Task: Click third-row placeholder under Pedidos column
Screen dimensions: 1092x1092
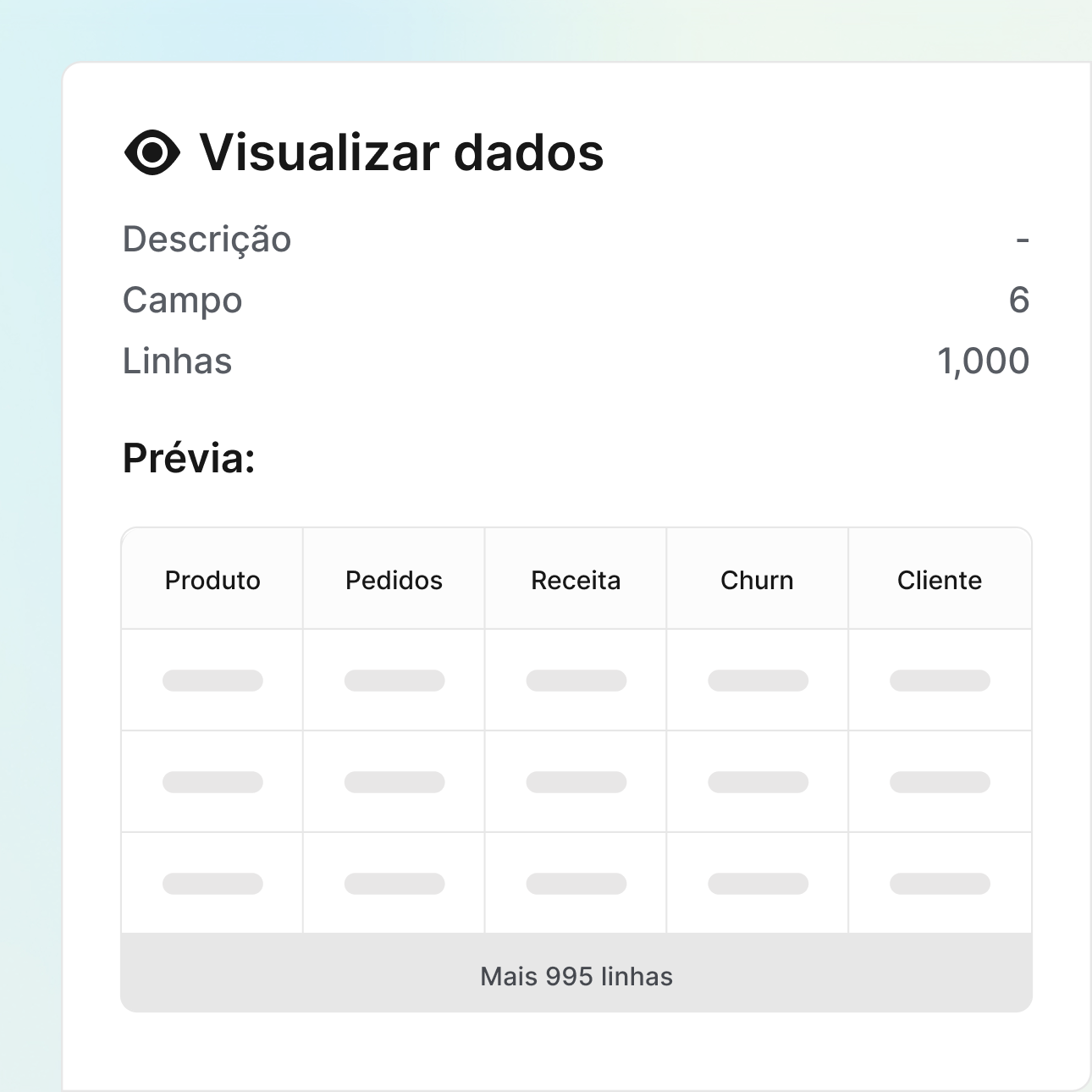Action: [x=394, y=884]
